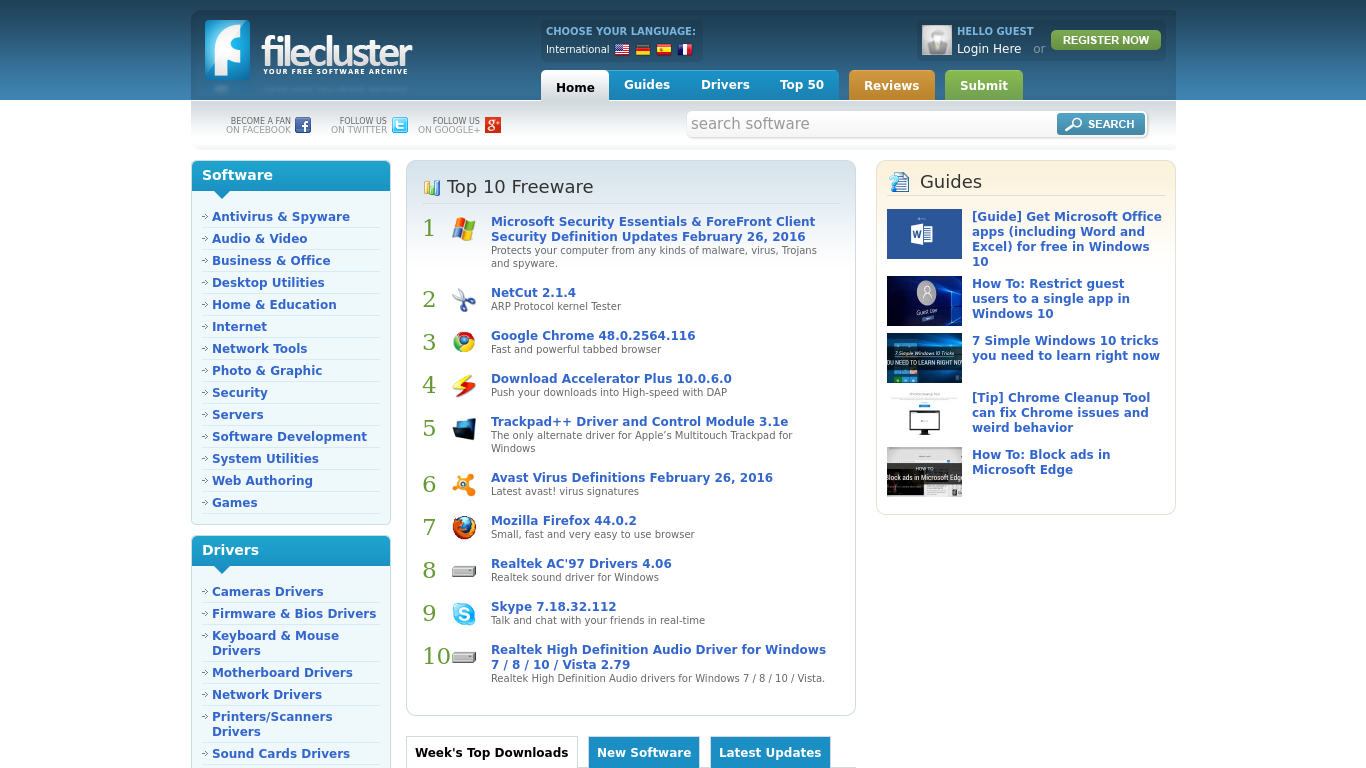Click the Download Accelerator Plus icon
Screen dimensions: 1366x768
464,385
